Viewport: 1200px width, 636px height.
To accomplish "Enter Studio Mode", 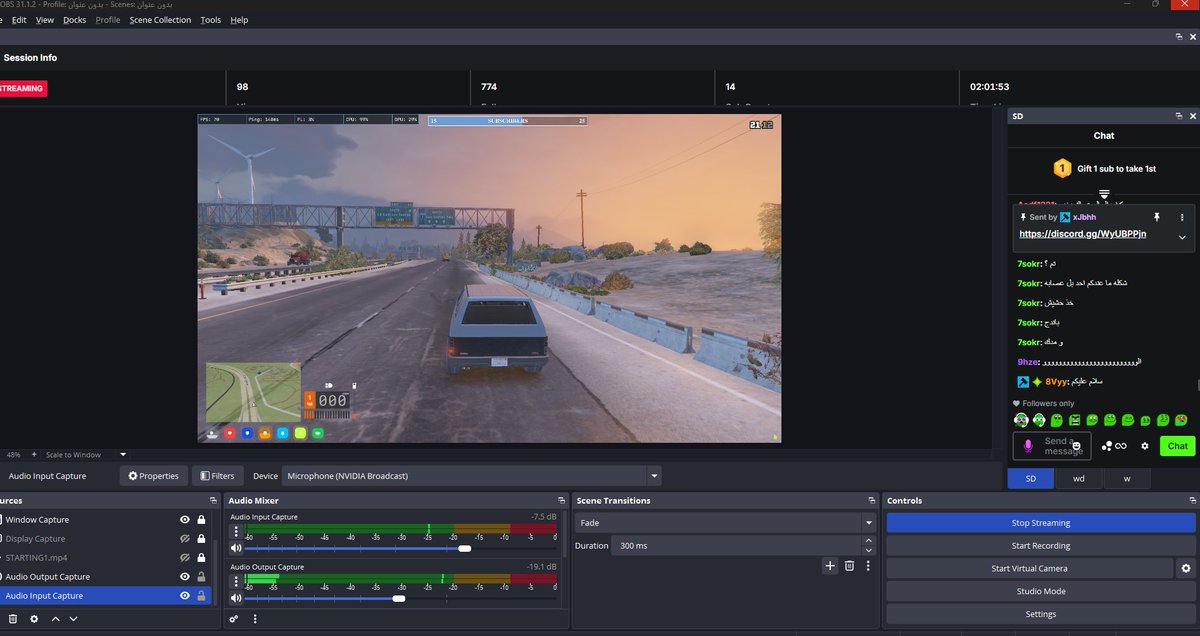I will [1041, 591].
